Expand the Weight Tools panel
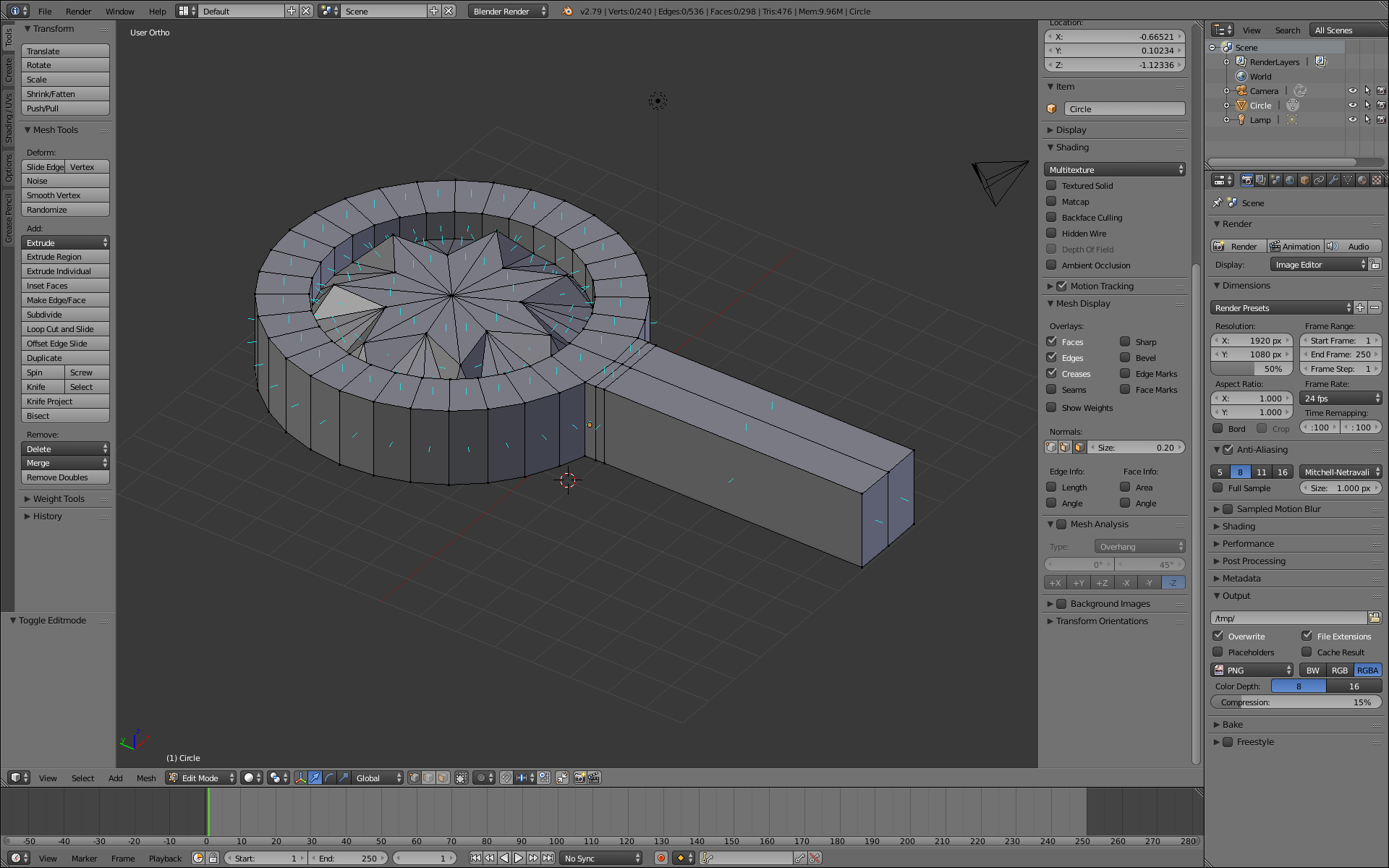This screenshot has width=1389, height=868. pos(59,498)
